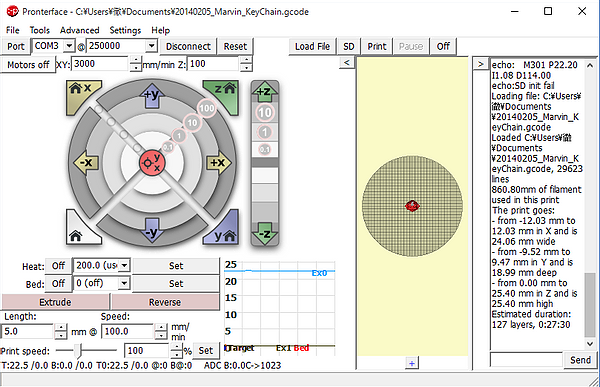
Task: Open the Advanced menu
Action: pos(80,30)
